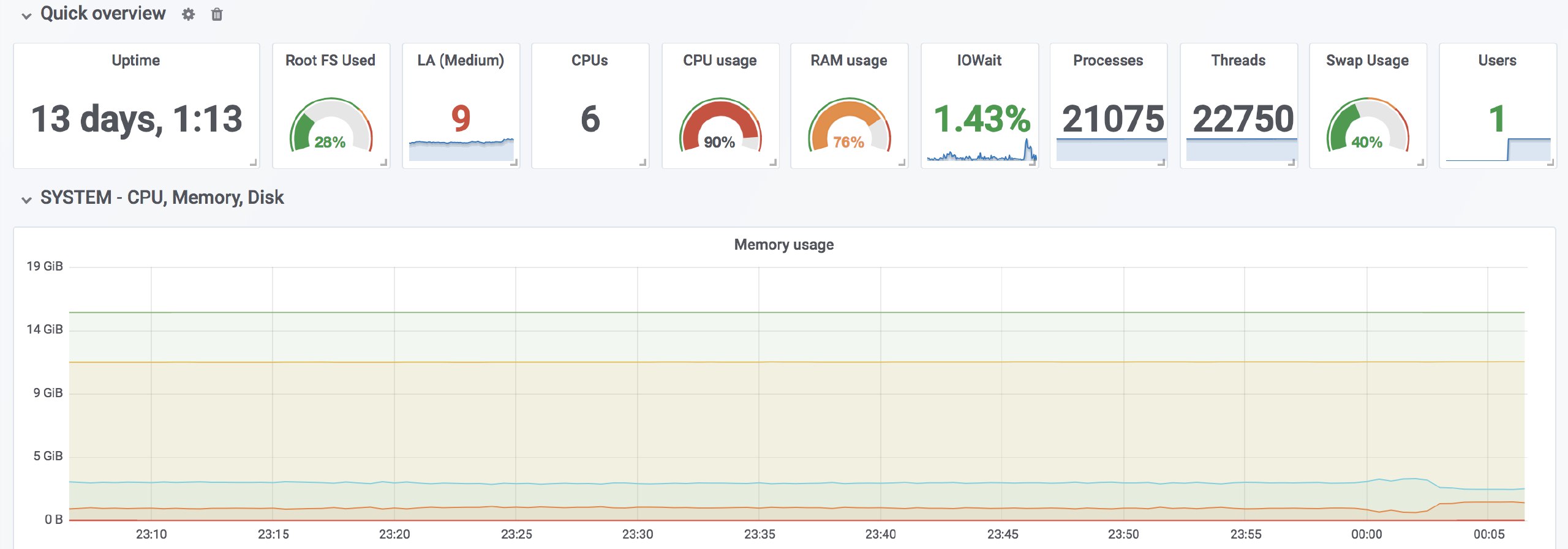Collapse the Quick overview row chevron
The image size is (1568, 549).
26,16
